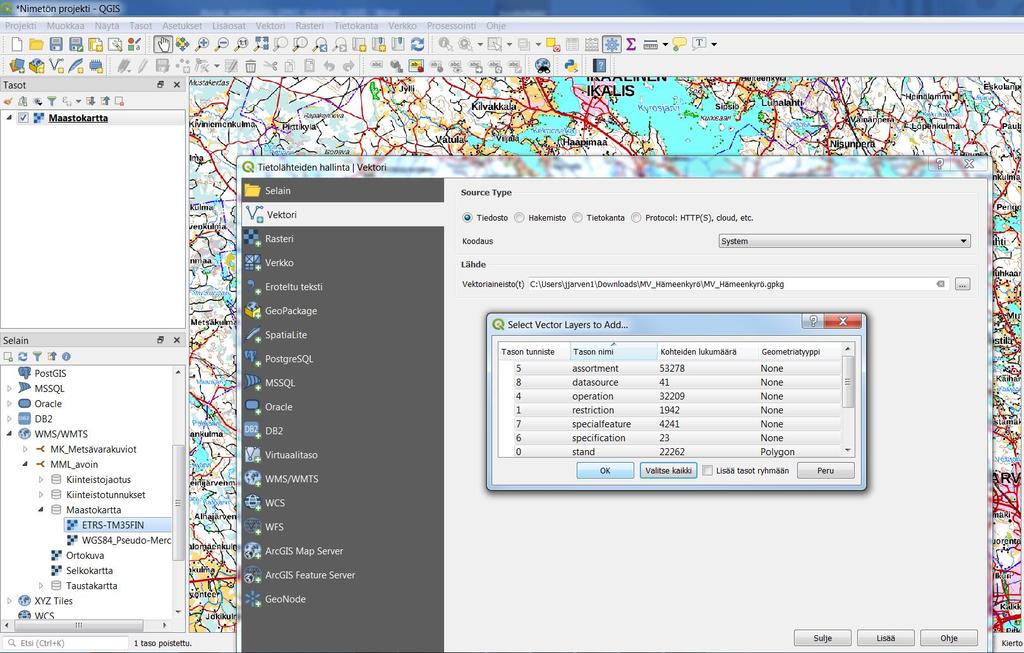This screenshot has width=1024, height=653.
Task: Confirm layer selection with OK
Action: point(605,470)
